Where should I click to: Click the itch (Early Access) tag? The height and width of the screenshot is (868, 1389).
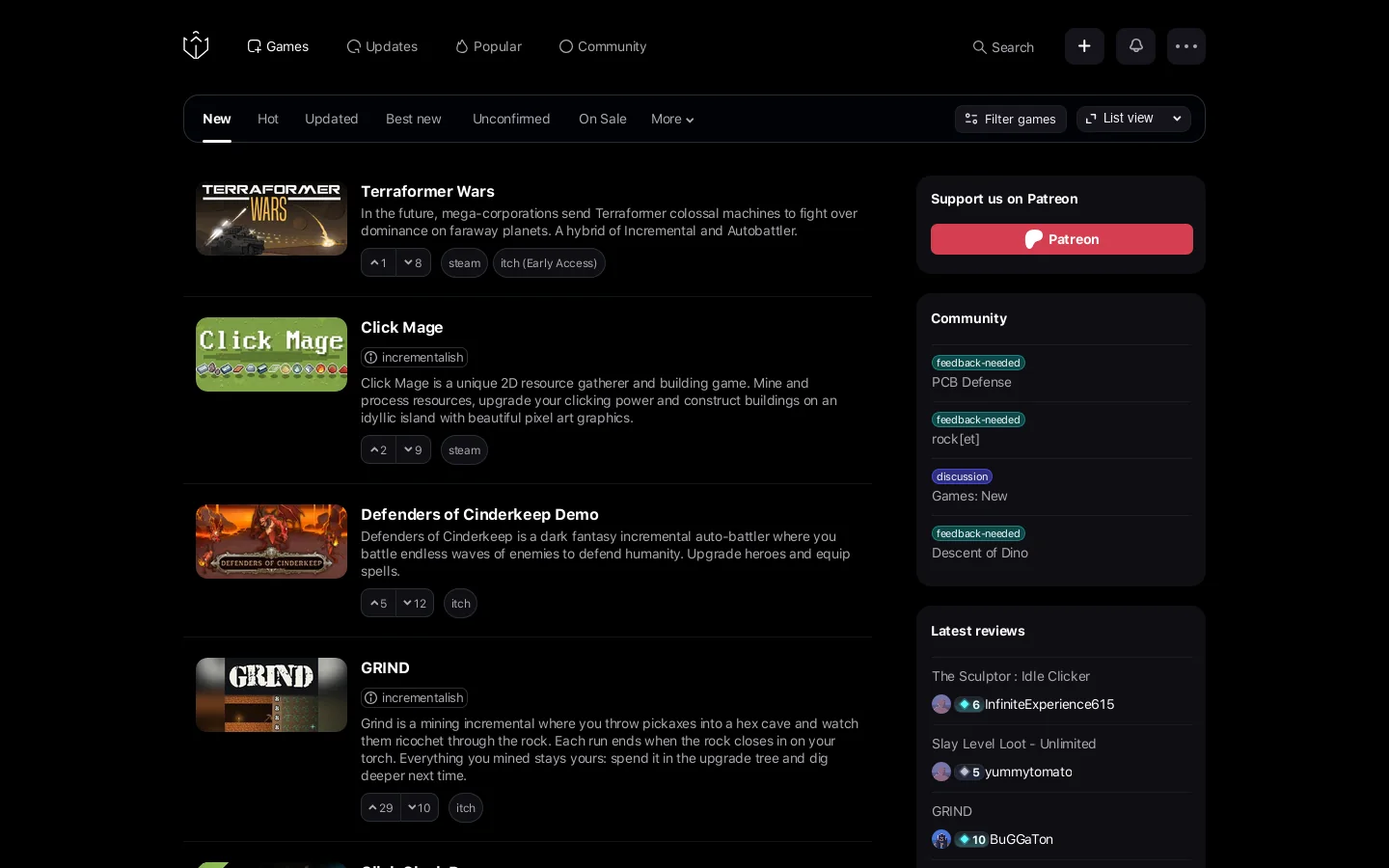click(x=549, y=263)
